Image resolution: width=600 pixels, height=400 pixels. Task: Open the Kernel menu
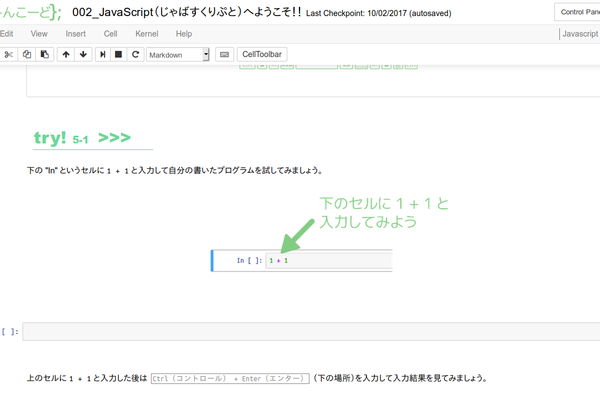pyautogui.click(x=147, y=34)
